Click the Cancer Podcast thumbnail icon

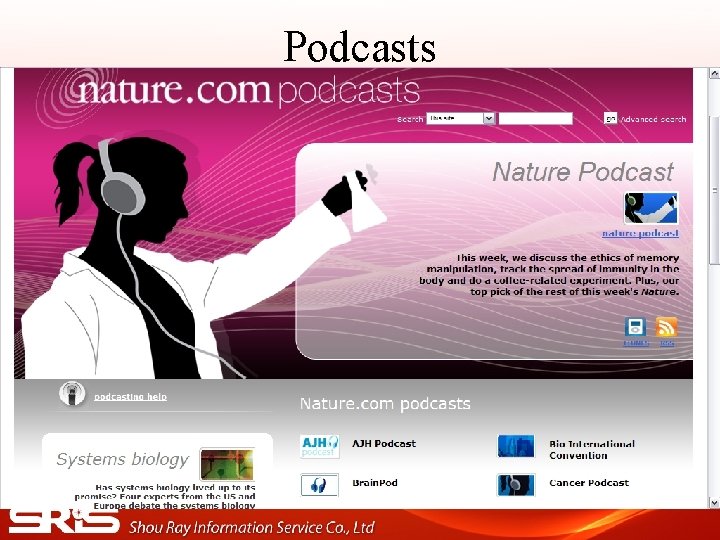(516, 485)
